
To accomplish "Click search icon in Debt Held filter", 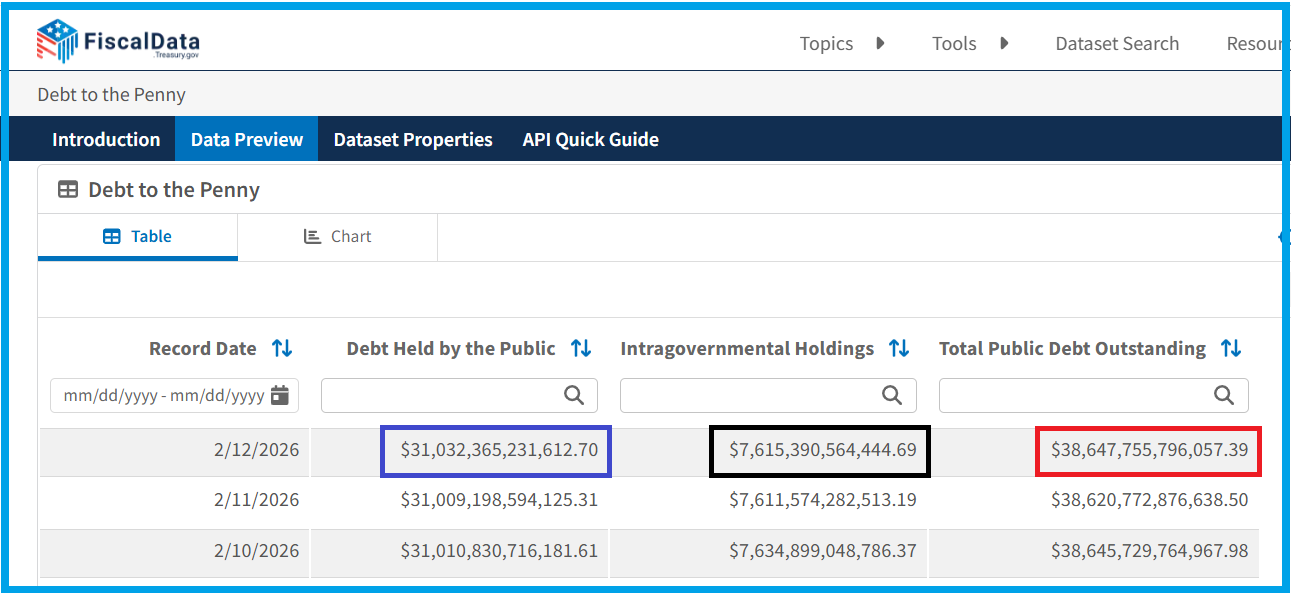I will (574, 396).
